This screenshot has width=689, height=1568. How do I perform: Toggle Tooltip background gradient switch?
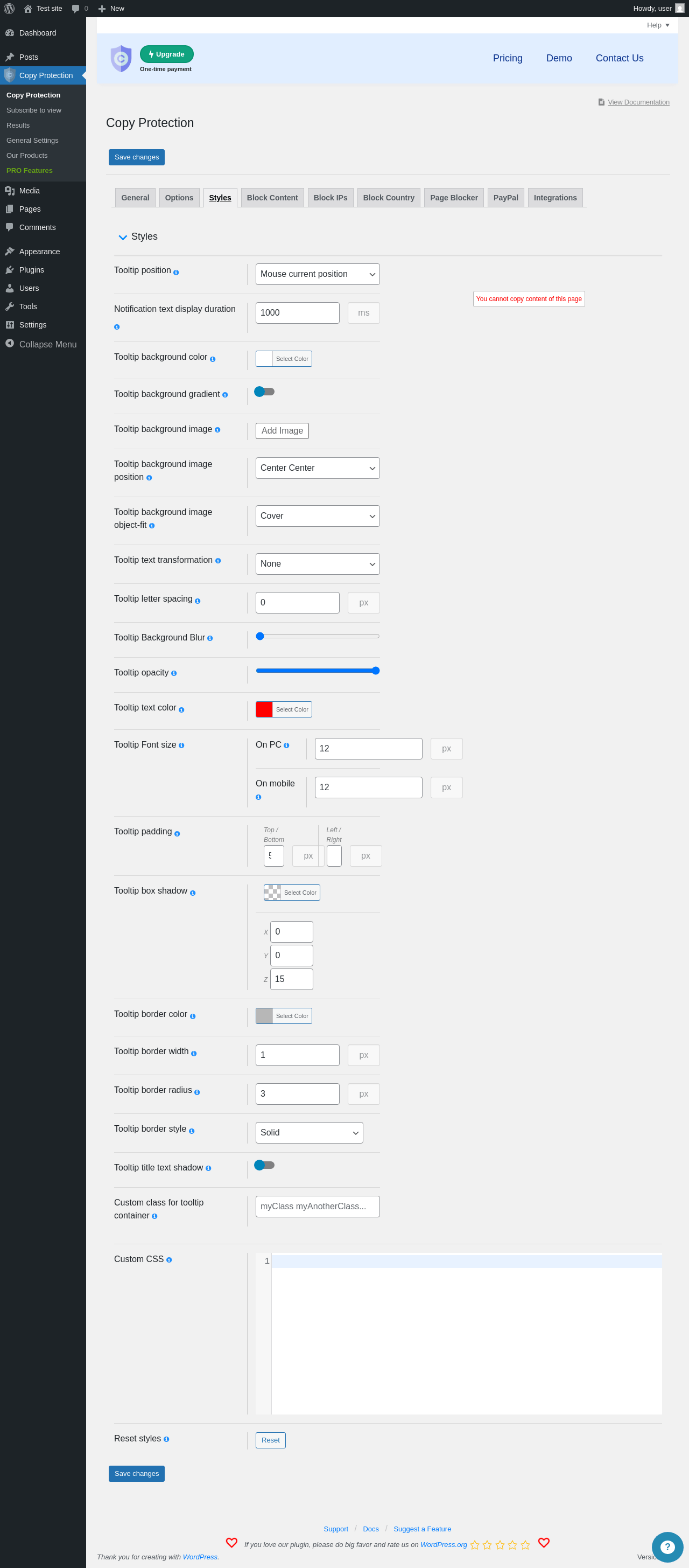pyautogui.click(x=264, y=392)
